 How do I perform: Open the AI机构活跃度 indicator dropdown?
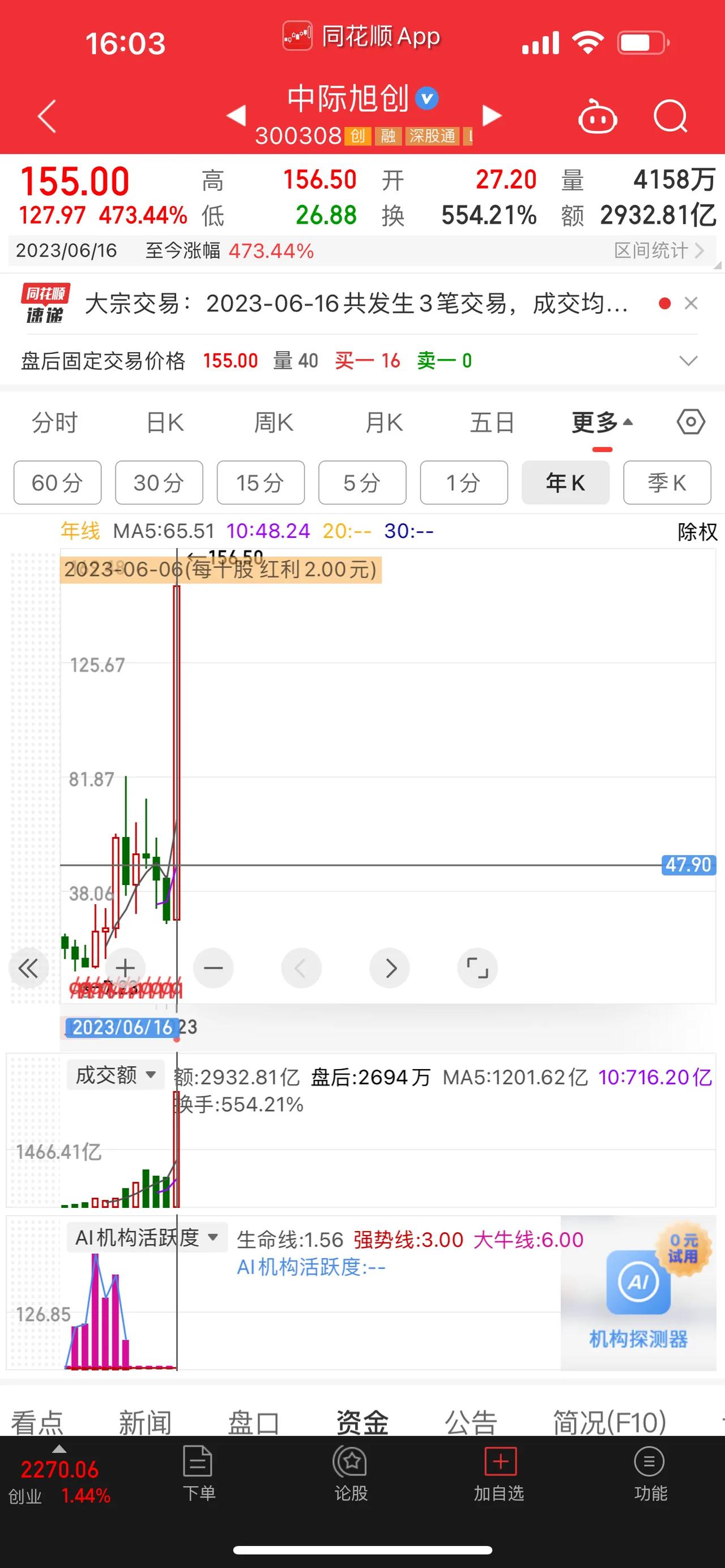(147, 1237)
